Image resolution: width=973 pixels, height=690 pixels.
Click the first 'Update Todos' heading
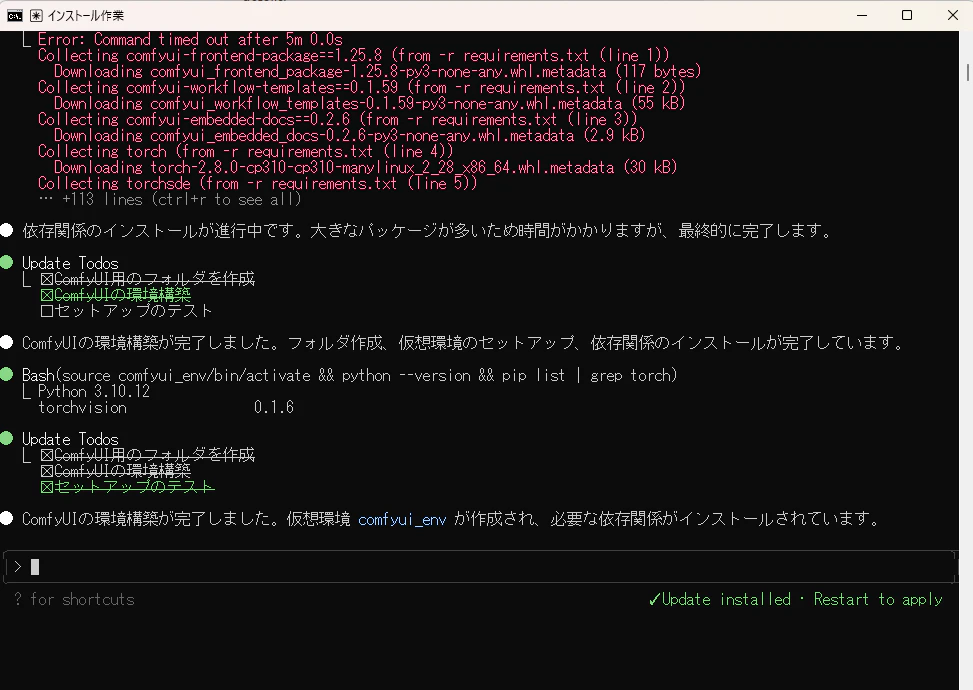click(x=70, y=263)
